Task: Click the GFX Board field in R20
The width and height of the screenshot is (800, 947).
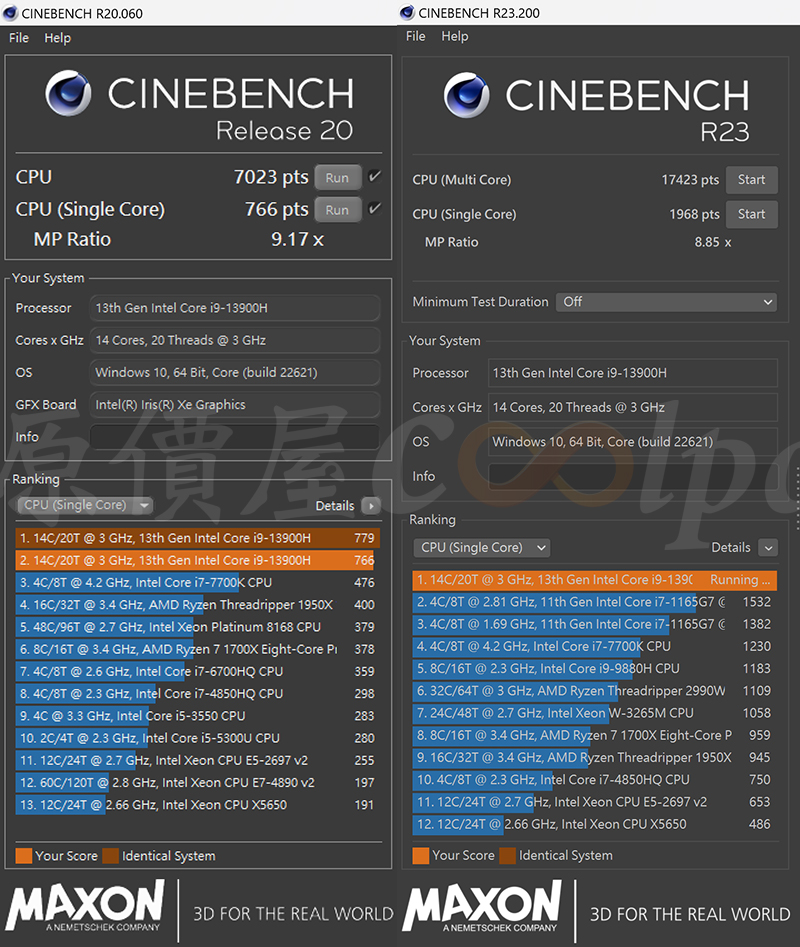Action: (x=235, y=405)
